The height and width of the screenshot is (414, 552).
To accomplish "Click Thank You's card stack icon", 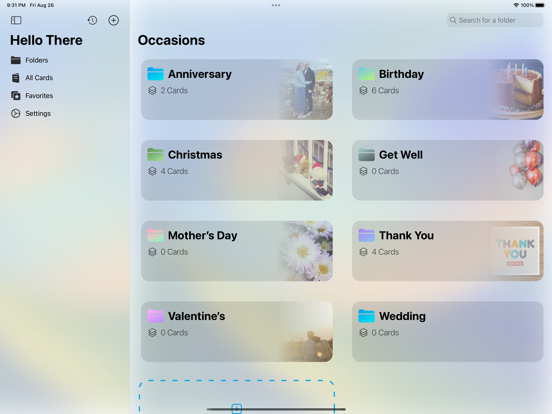I will [x=363, y=252].
